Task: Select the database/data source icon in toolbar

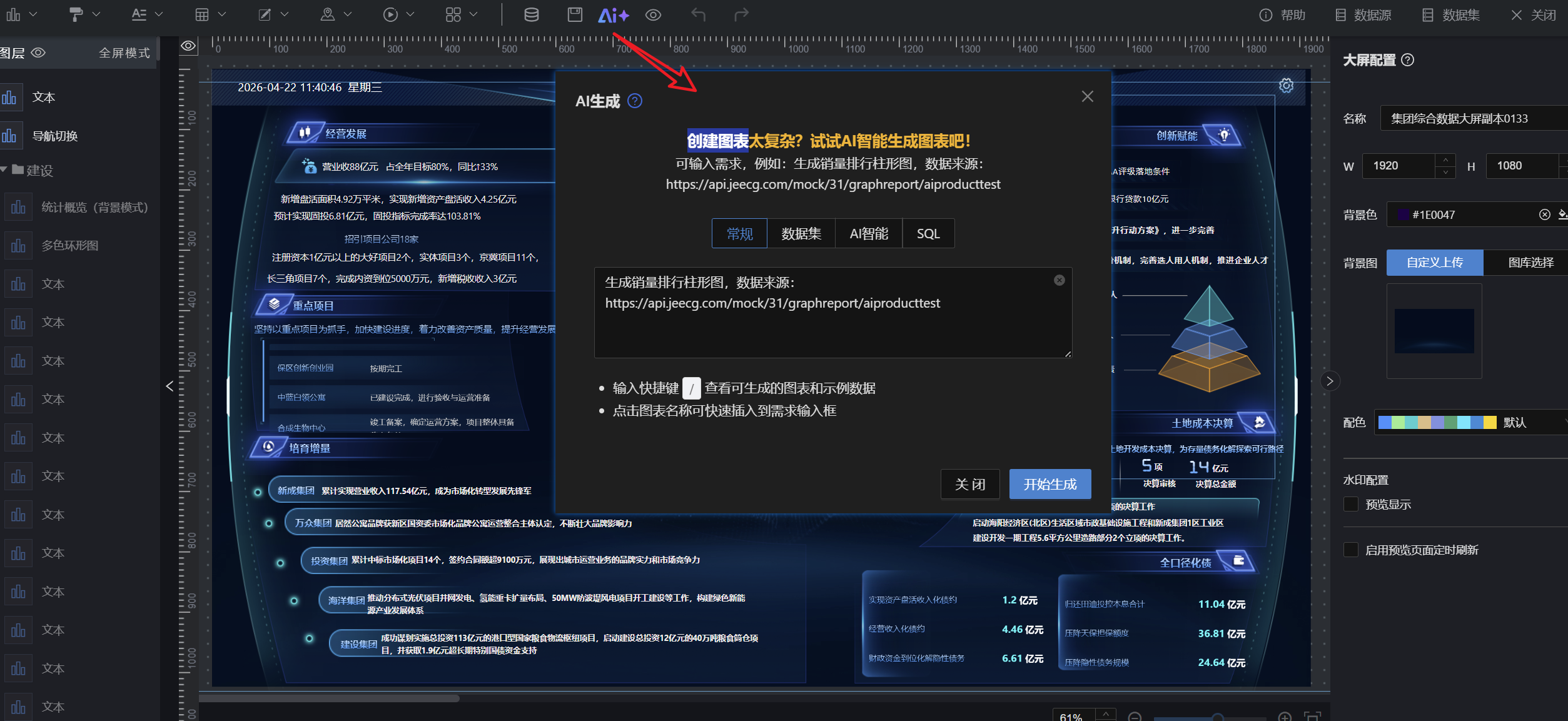Action: [531, 14]
